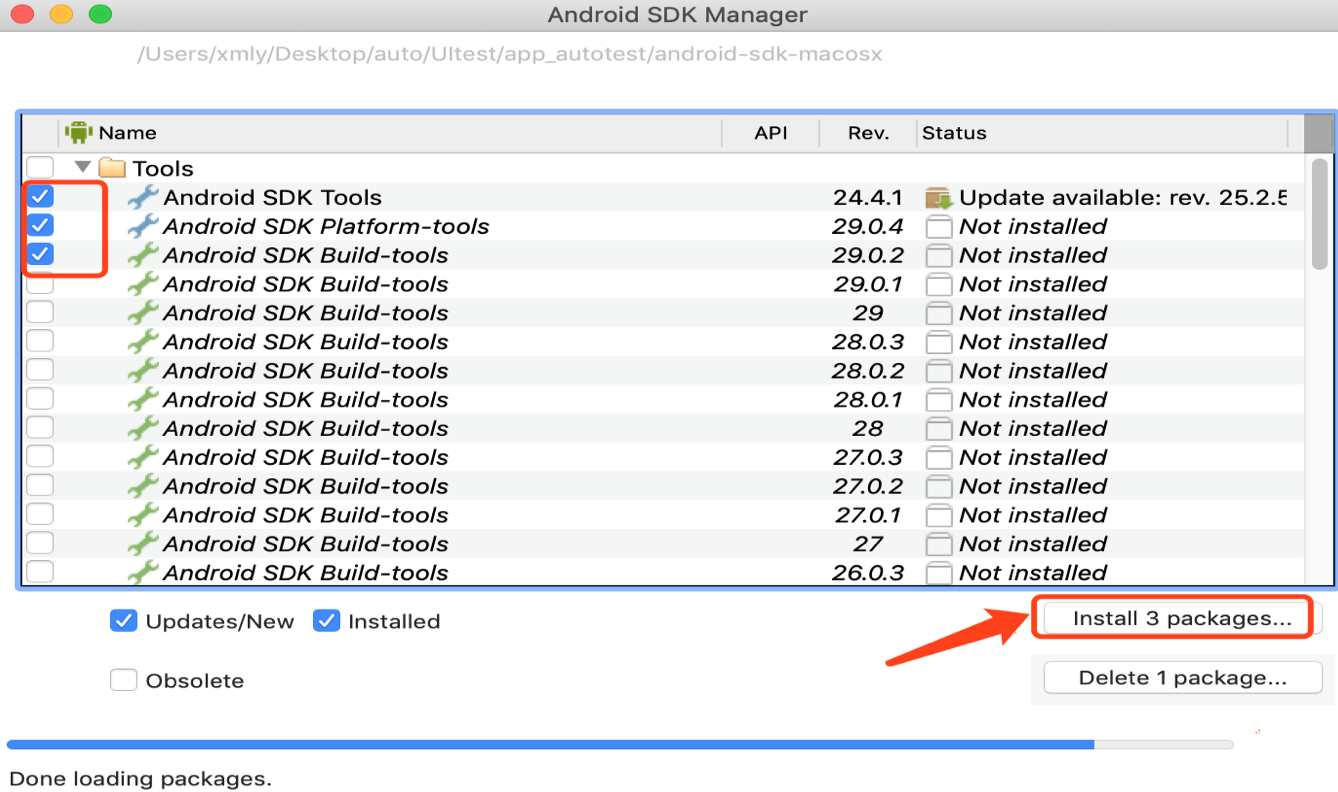Click the SDK path text at top
This screenshot has width=1338, height=792.
(510, 54)
